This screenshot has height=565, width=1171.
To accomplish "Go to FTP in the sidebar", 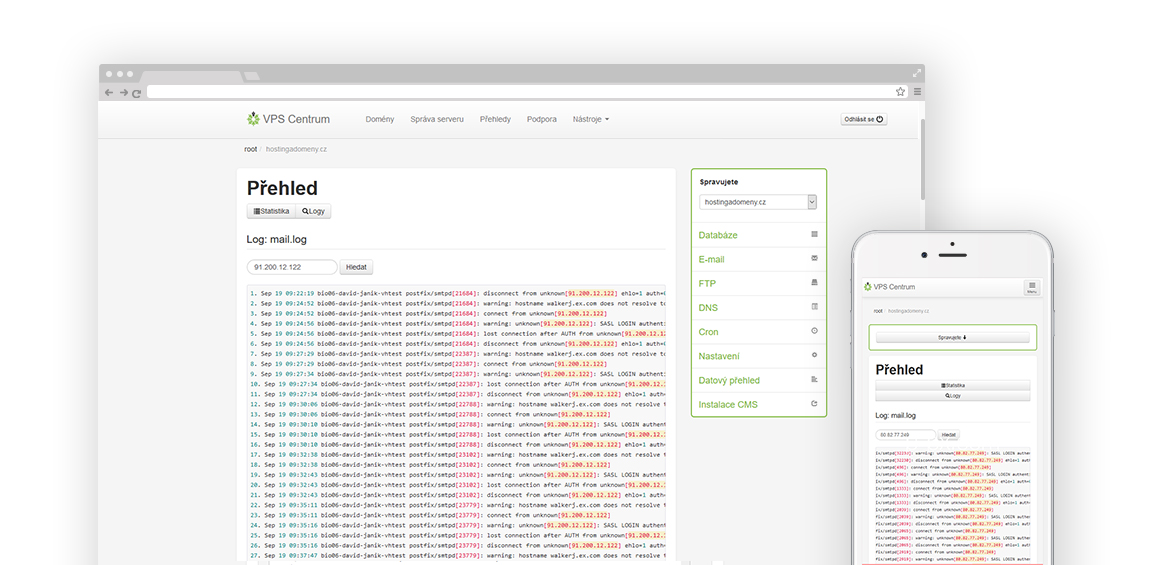I will [707, 284].
